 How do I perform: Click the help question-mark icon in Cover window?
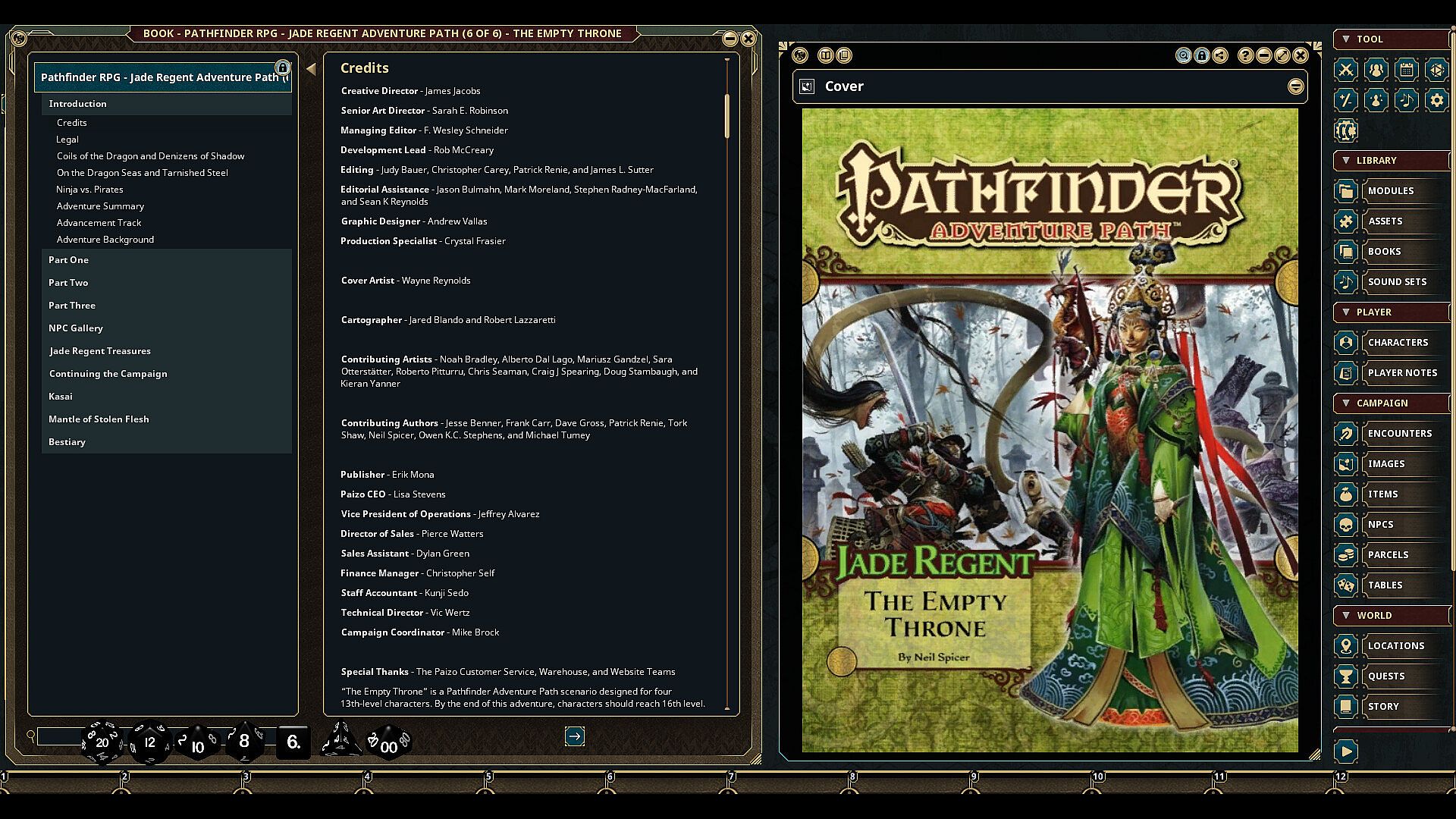(x=1245, y=55)
